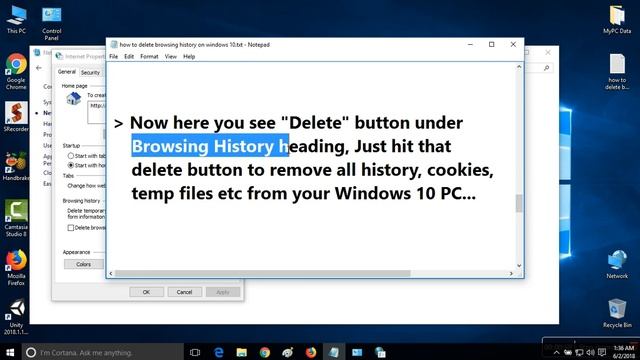Screen dimensions: 640x360
Task: Maximize the Notepad window
Action: 491,44
